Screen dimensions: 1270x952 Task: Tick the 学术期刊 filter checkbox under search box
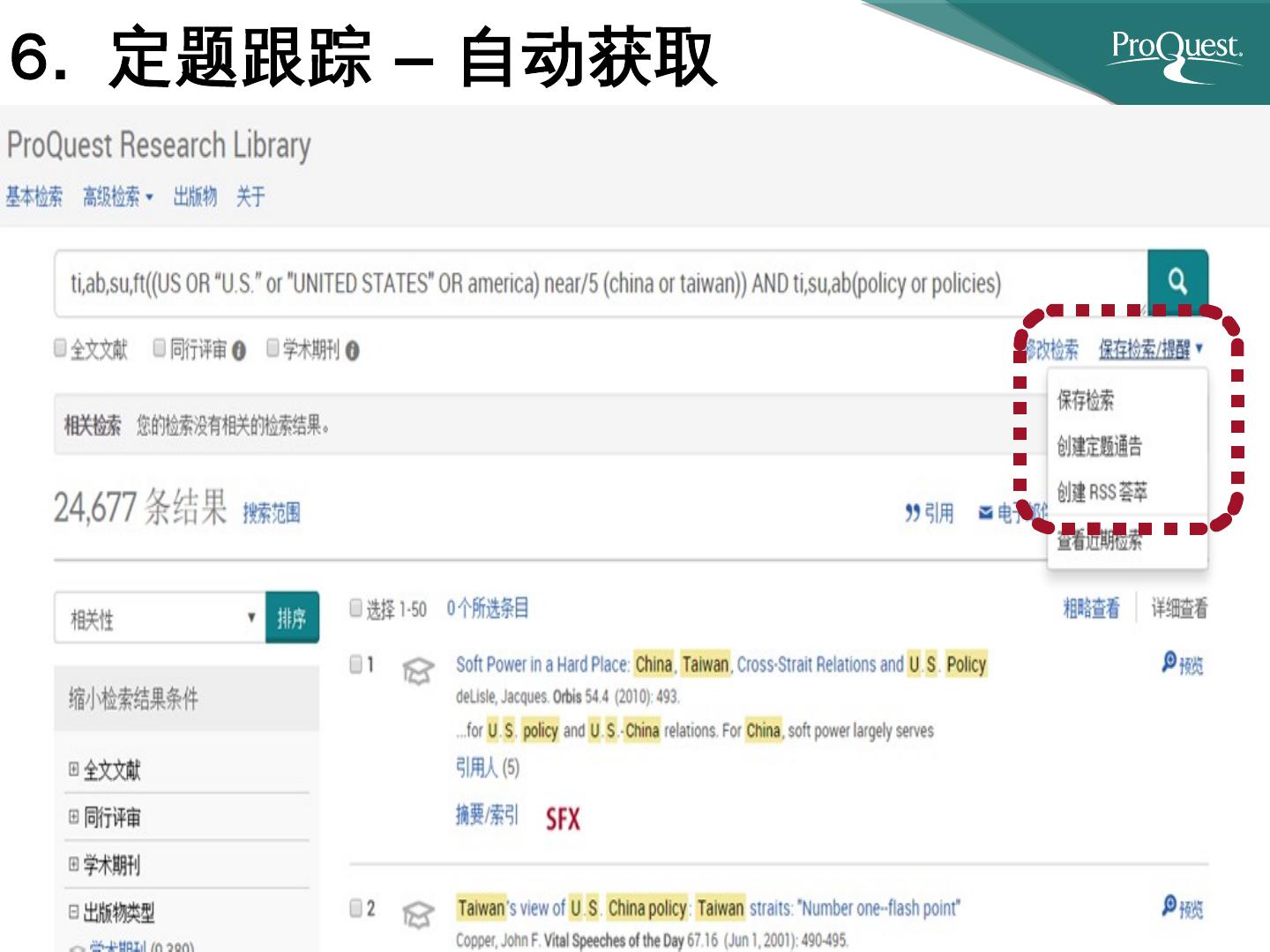click(x=273, y=348)
